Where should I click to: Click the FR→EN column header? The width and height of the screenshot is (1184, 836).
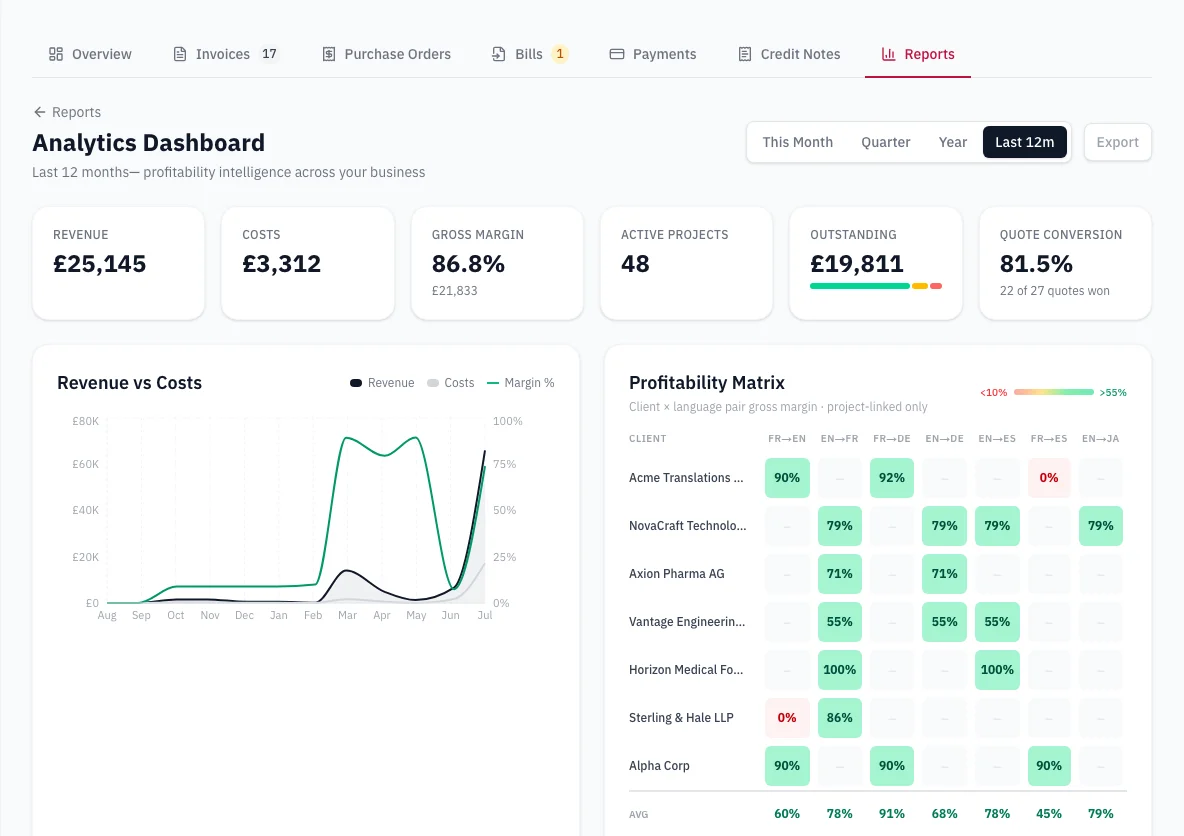coord(787,439)
